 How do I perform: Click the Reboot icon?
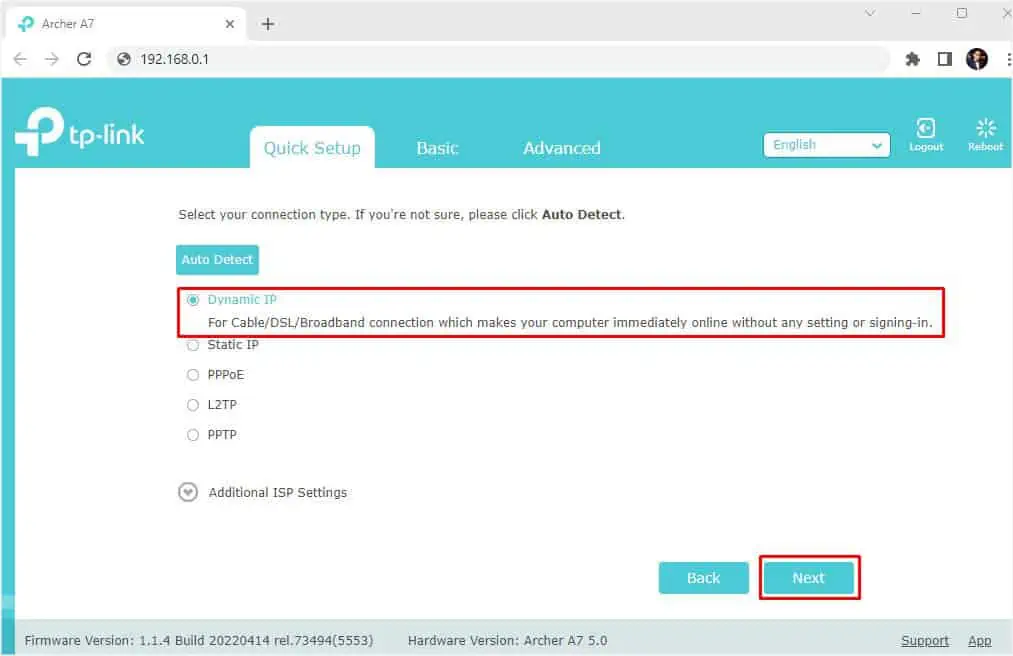tap(985, 128)
